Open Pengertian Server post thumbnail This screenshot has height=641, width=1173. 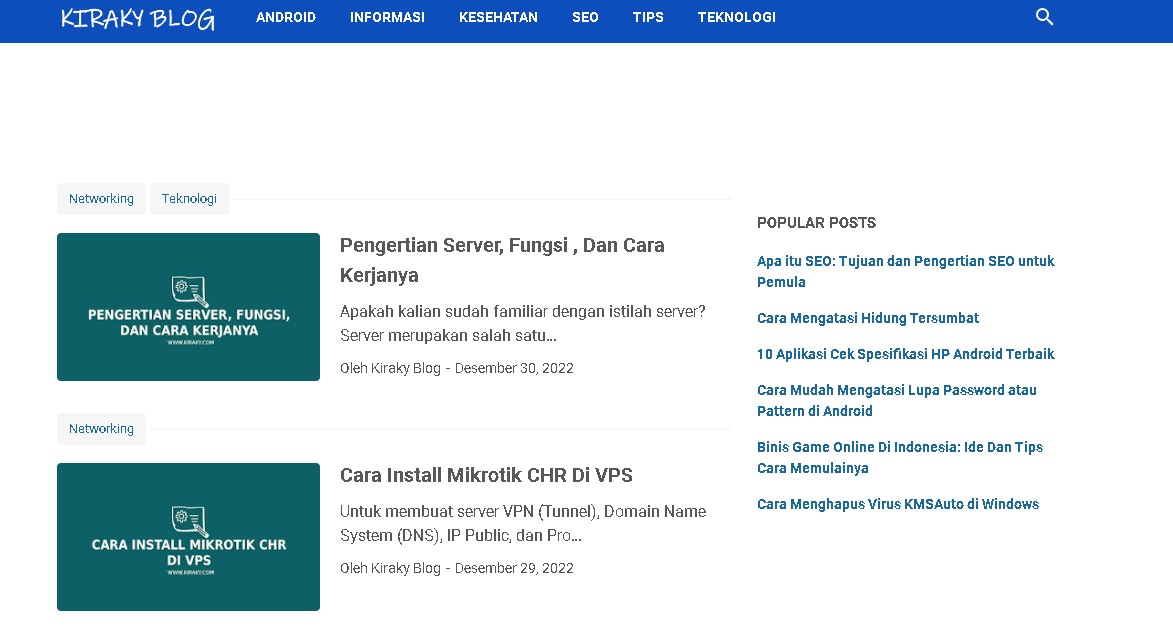click(x=188, y=307)
